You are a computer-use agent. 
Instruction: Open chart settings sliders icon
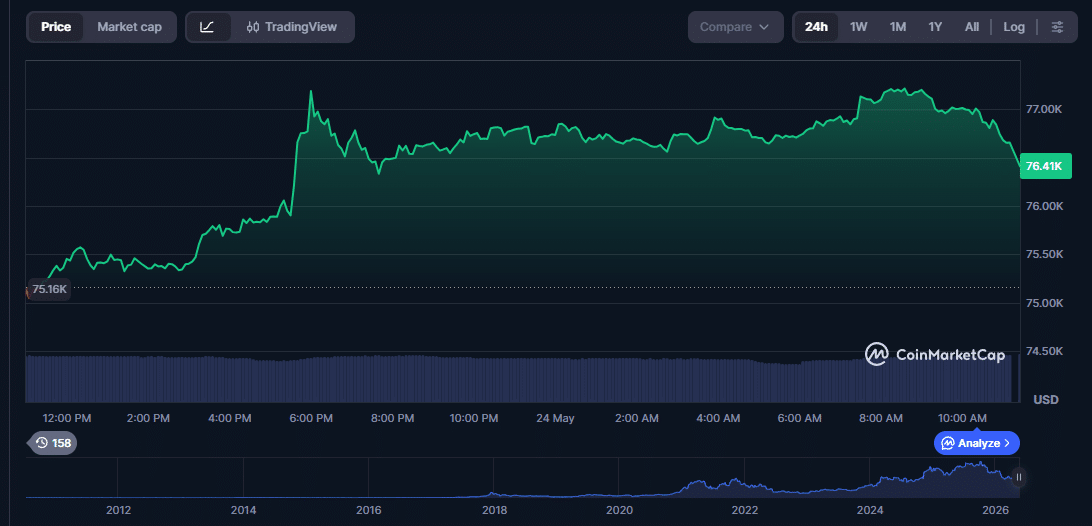pyautogui.click(x=1057, y=27)
